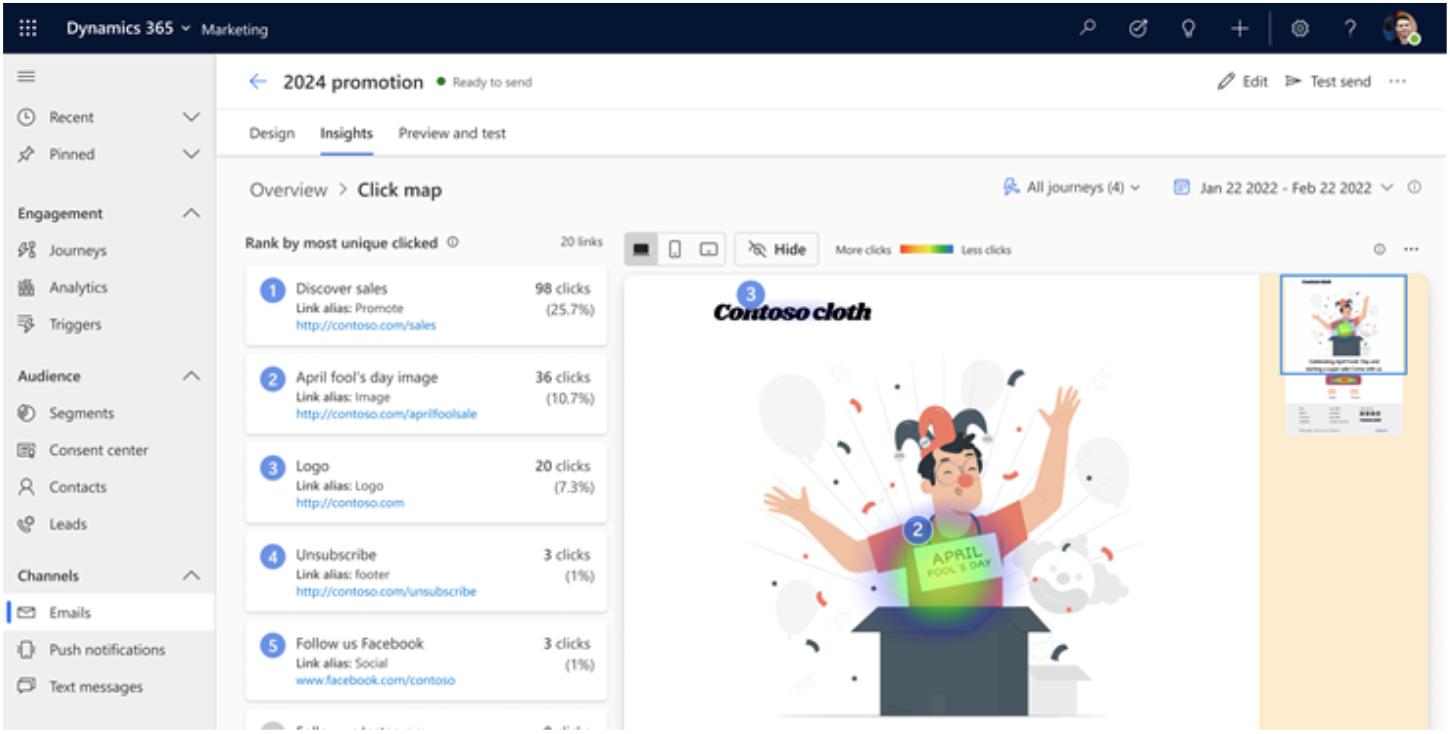1450x734 pixels.
Task: Click the search magnifier in top bar
Action: coord(1088,29)
